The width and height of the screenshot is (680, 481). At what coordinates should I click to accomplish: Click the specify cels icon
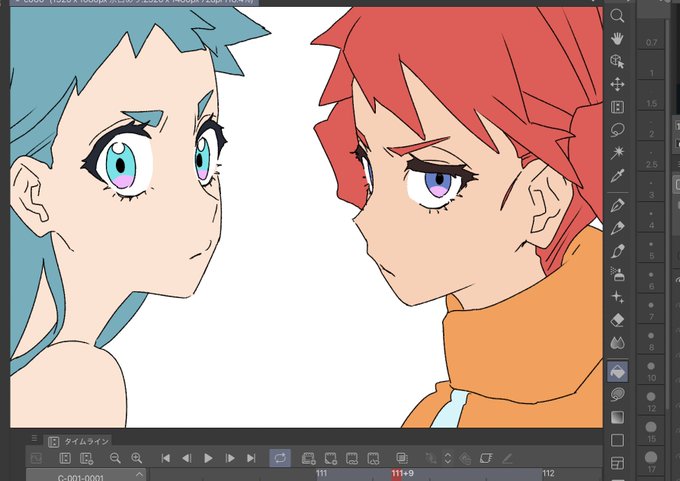click(352, 458)
